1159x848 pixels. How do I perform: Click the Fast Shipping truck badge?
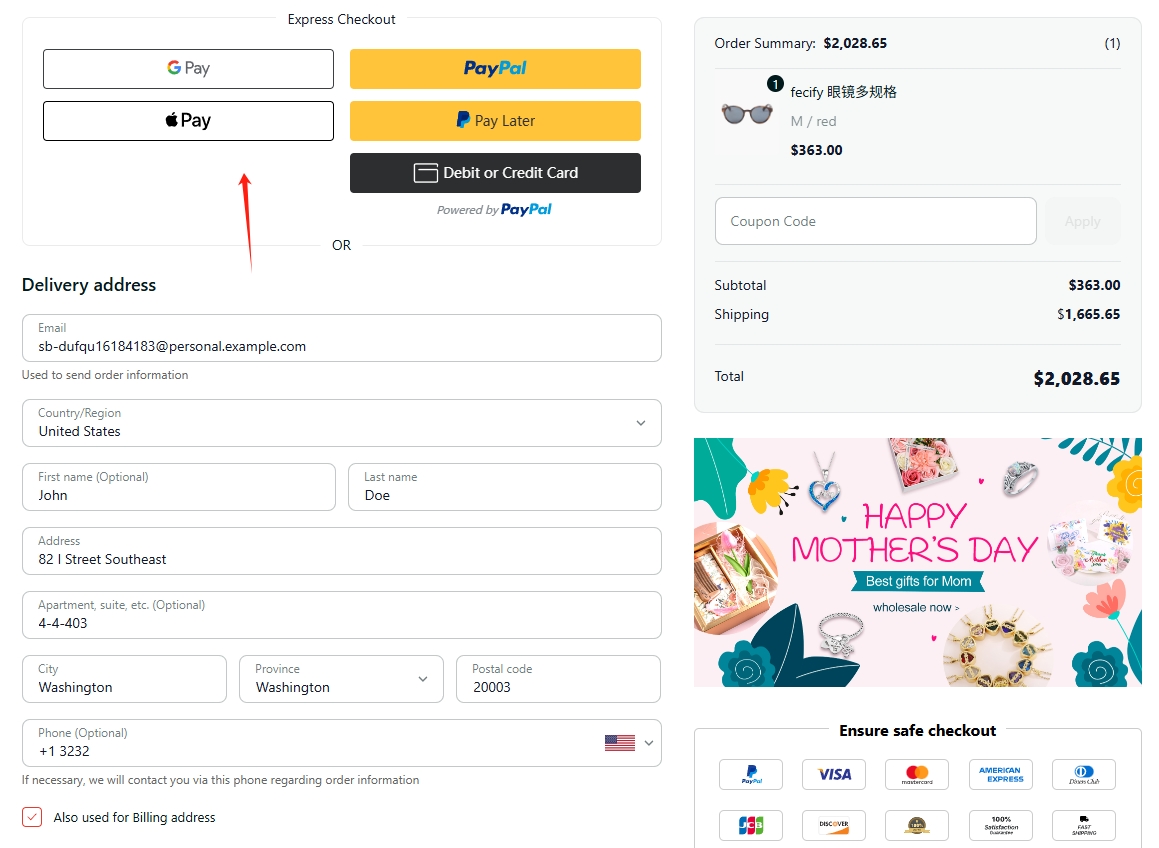pyautogui.click(x=1083, y=825)
